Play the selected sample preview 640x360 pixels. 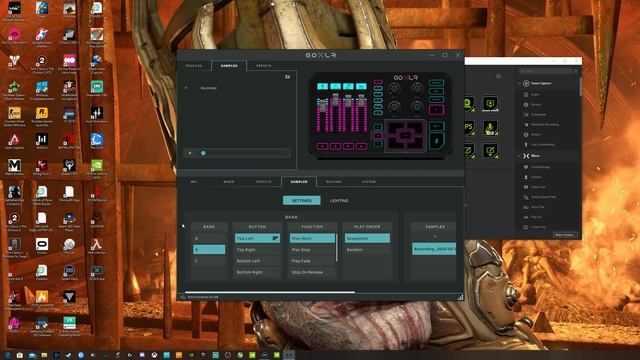(x=190, y=153)
